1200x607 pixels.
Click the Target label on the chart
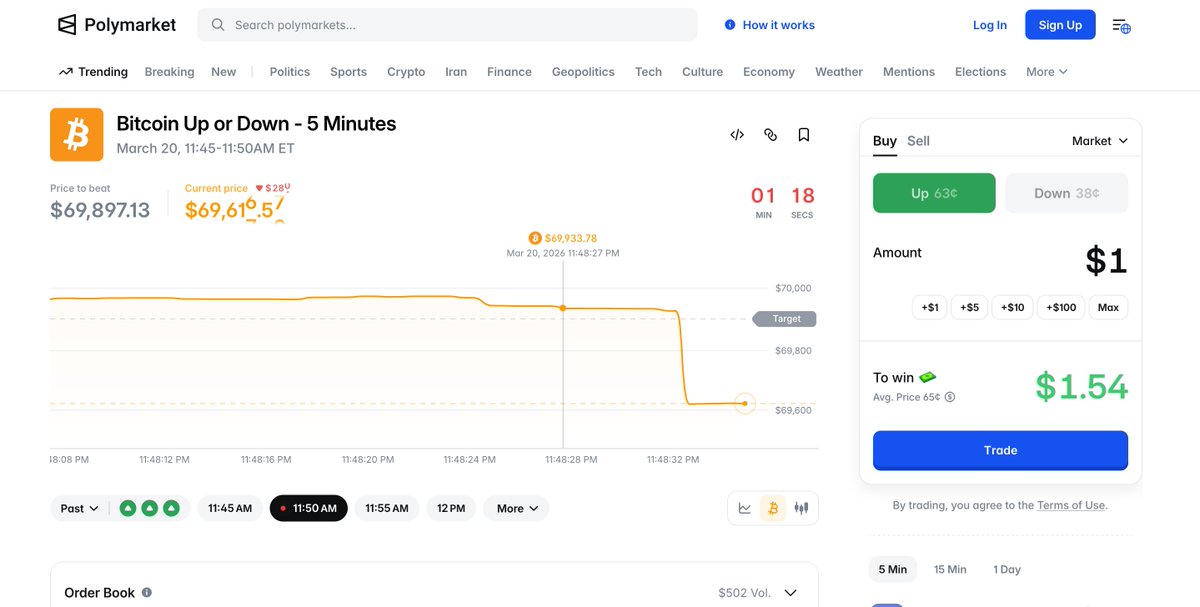tap(785, 319)
